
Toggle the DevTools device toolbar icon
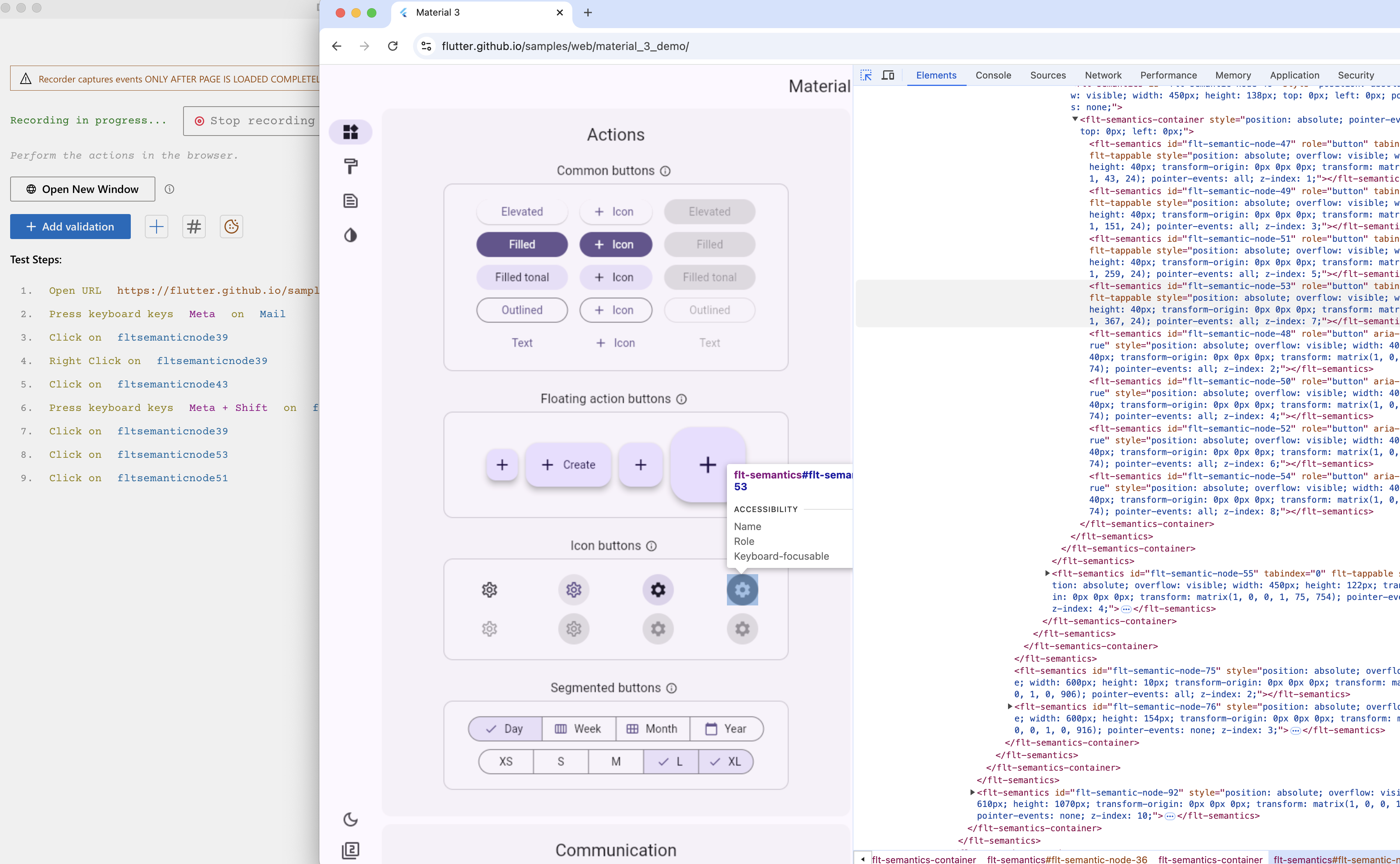pos(888,75)
